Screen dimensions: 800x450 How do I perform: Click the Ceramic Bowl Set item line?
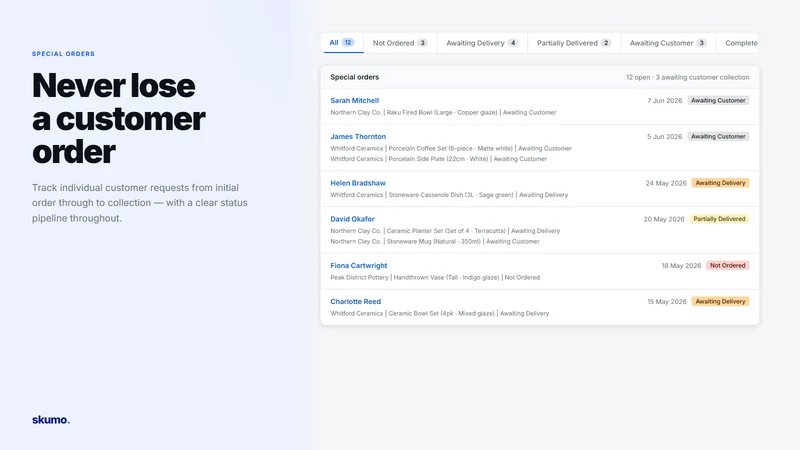tap(440, 314)
